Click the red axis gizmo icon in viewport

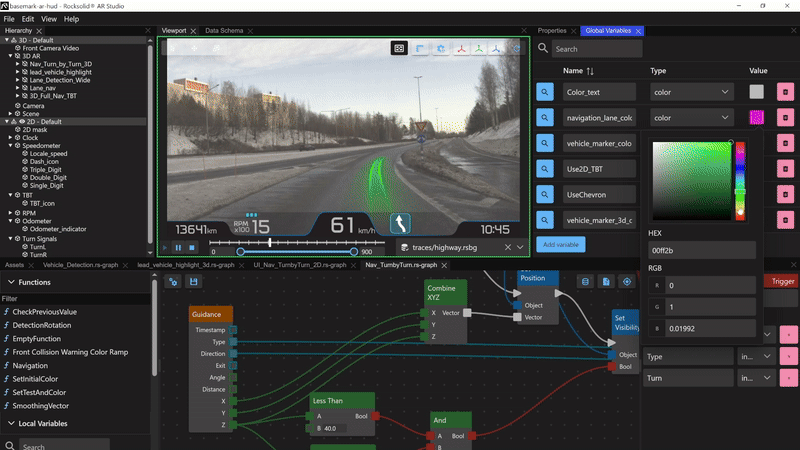(460, 48)
